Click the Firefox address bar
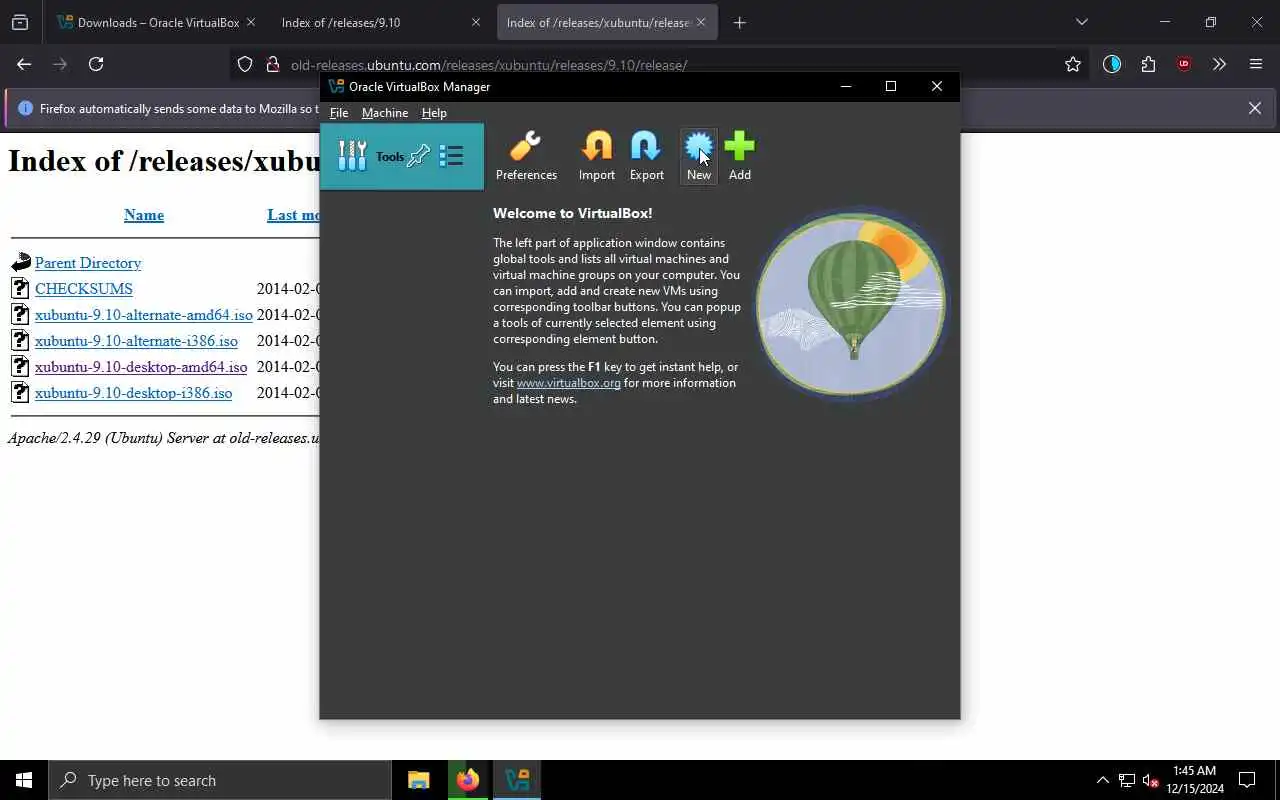The height and width of the screenshot is (800, 1280). pyautogui.click(x=660, y=65)
